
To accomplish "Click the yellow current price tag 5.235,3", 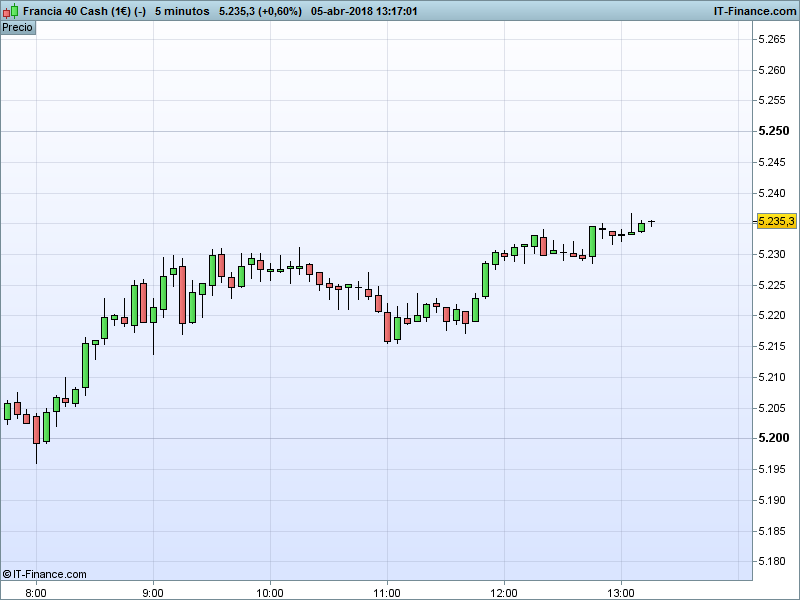I will [x=777, y=221].
